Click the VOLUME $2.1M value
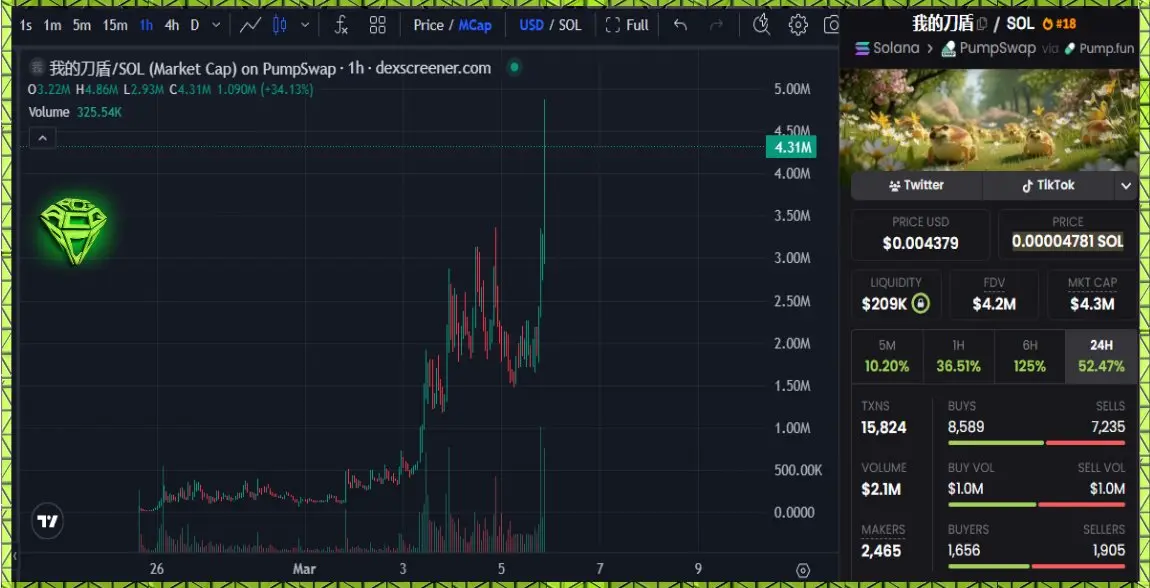The image size is (1150, 588). pyautogui.click(x=881, y=489)
